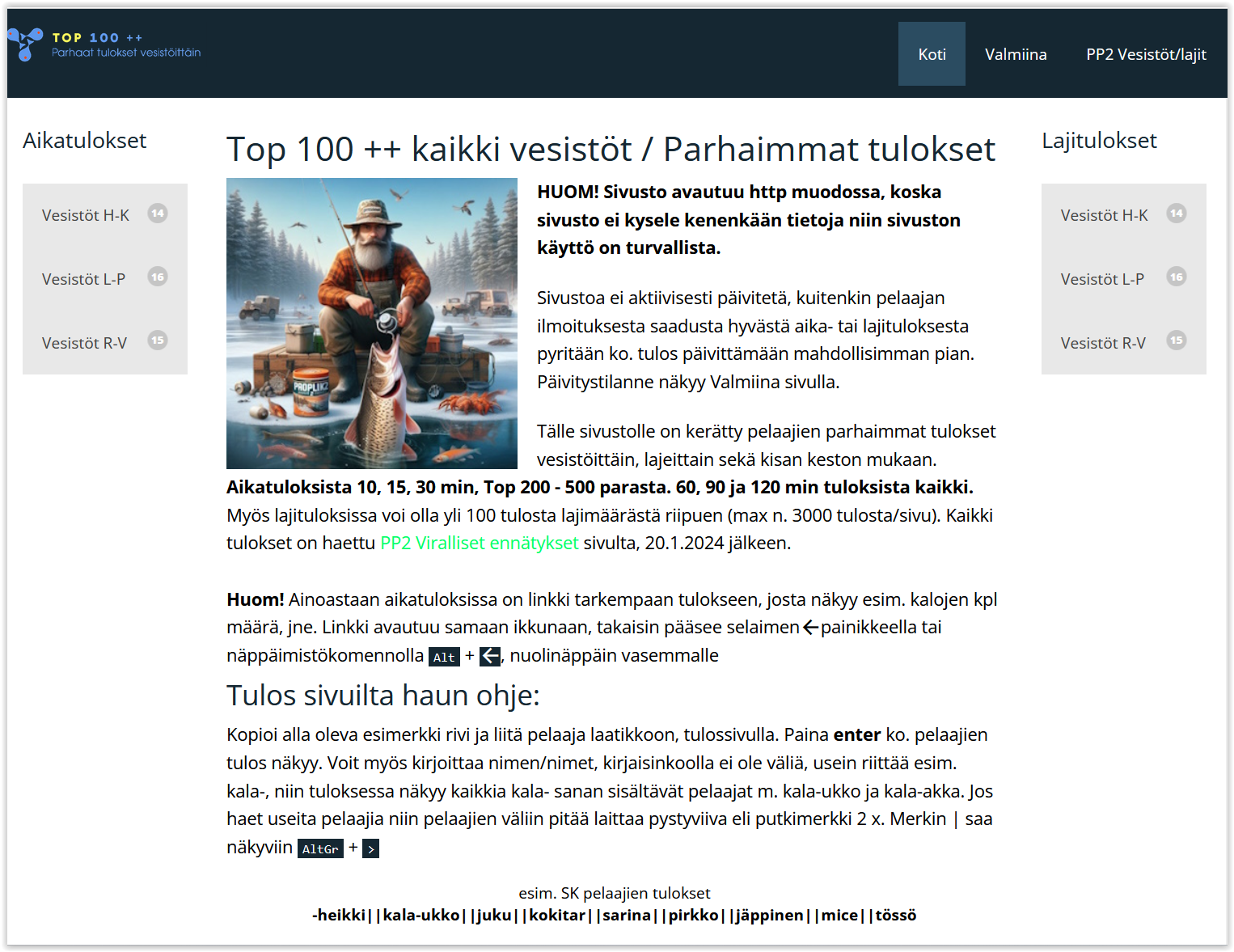The width and height of the screenshot is (1234, 952).
Task: Open Vesistöt L-P under Lajitulokset
Action: coord(1124,279)
